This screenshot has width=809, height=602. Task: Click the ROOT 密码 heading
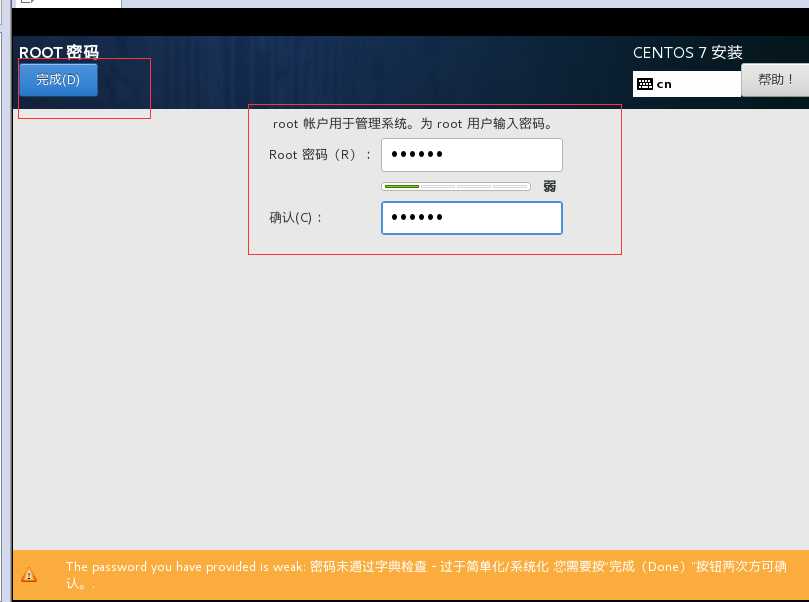[x=59, y=52]
